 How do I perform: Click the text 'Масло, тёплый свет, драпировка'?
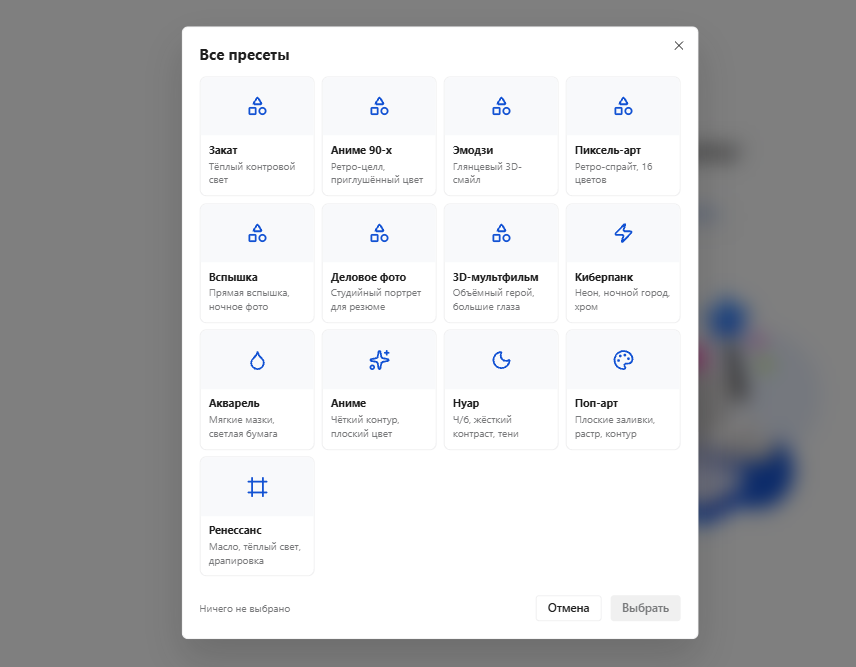[255, 553]
